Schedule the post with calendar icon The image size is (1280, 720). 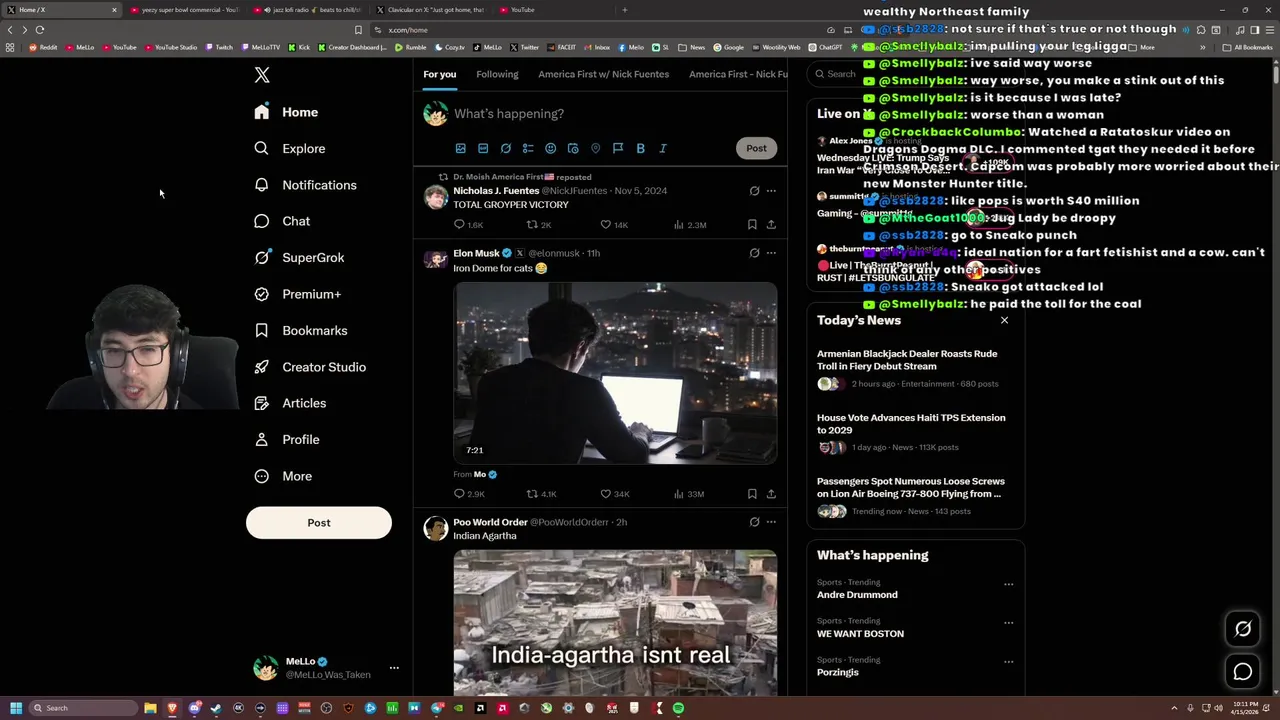coord(573,148)
